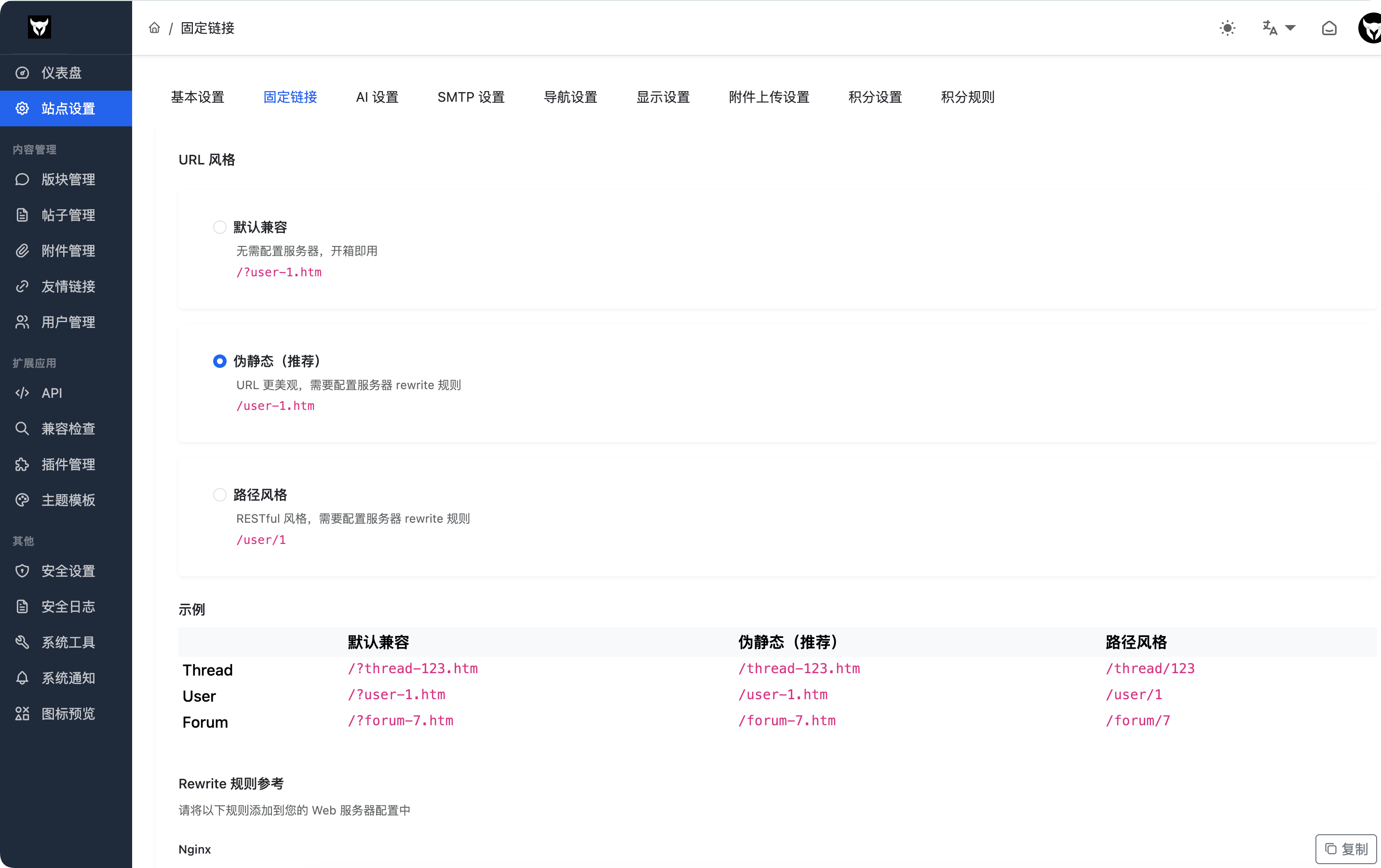This screenshot has width=1381, height=868.
Task: Click the 帖子管理 document icon
Action: tap(22, 215)
